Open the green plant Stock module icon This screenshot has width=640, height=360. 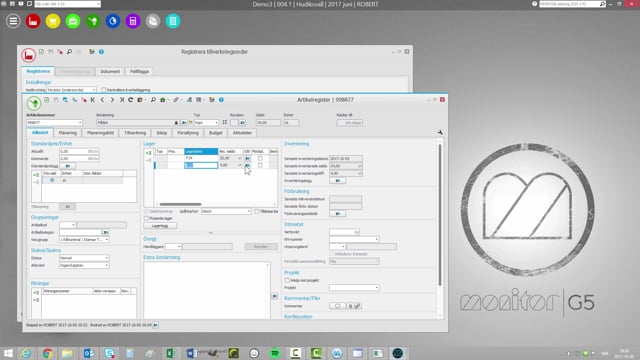point(93,21)
